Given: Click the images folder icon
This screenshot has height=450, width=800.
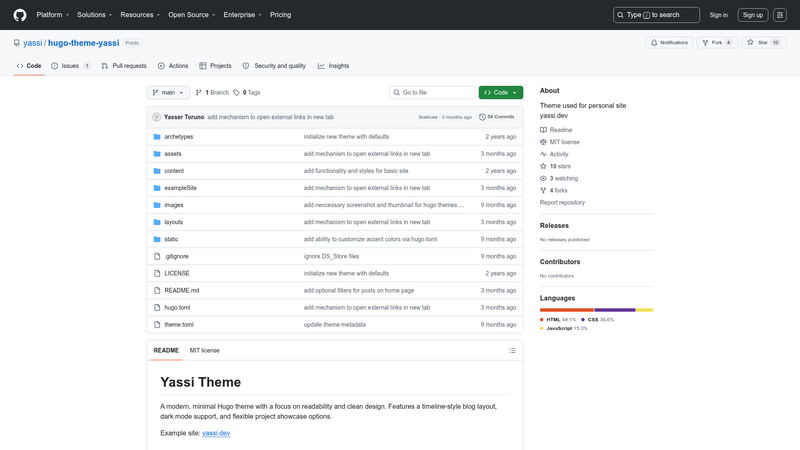Looking at the screenshot, I should click(157, 205).
